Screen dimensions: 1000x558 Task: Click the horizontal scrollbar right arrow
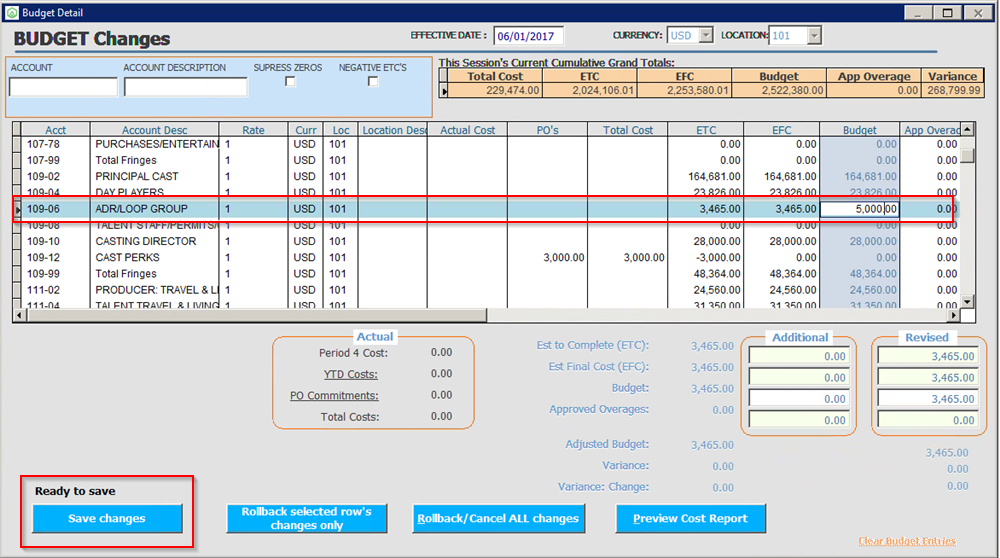point(953,315)
